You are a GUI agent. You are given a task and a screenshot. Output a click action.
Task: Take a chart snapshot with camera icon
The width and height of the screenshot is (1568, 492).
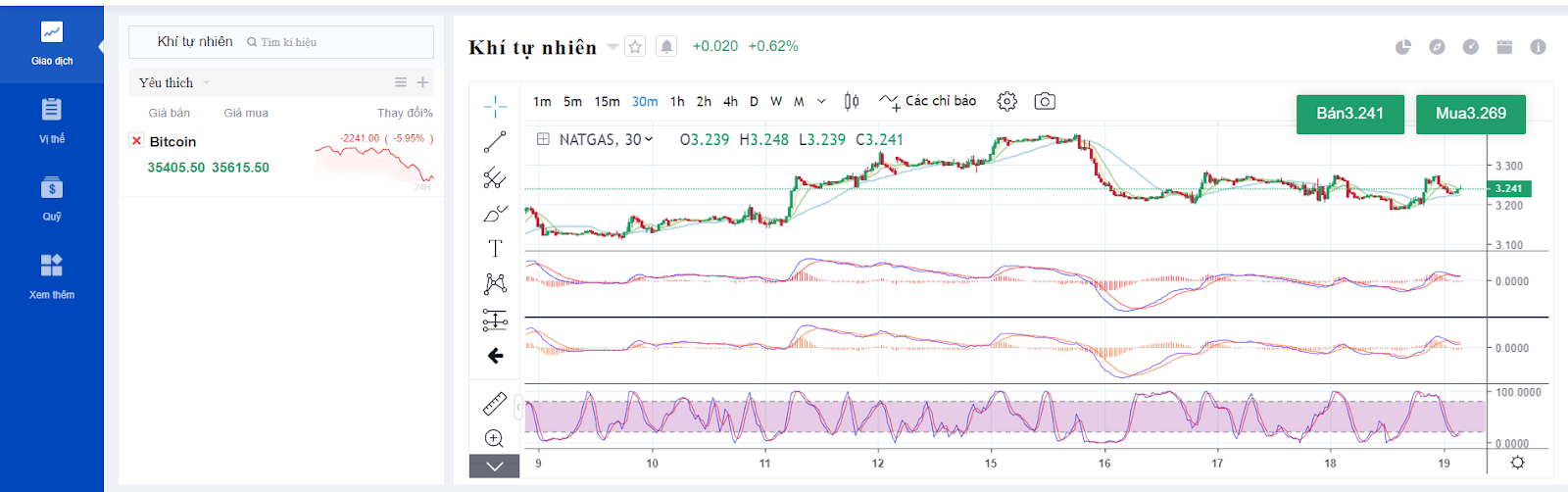(x=1045, y=101)
